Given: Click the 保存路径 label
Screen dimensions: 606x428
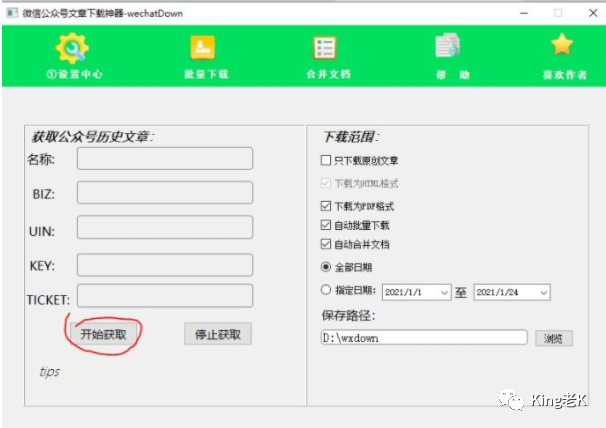Looking at the screenshot, I should [x=349, y=315].
